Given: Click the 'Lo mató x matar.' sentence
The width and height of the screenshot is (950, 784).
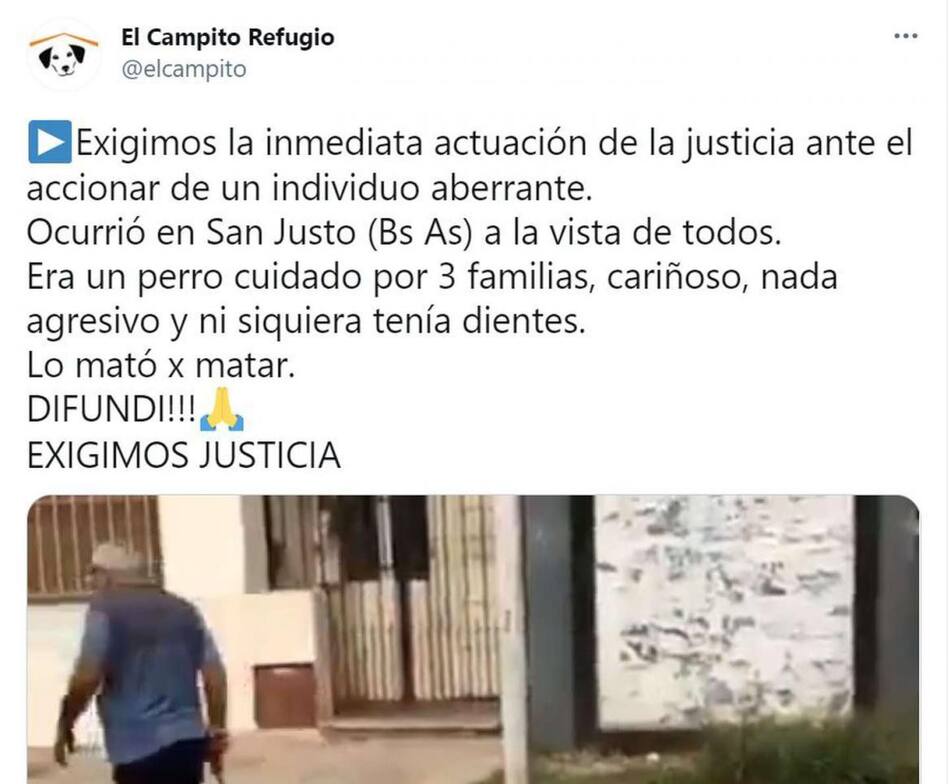Looking at the screenshot, I should [x=161, y=366].
